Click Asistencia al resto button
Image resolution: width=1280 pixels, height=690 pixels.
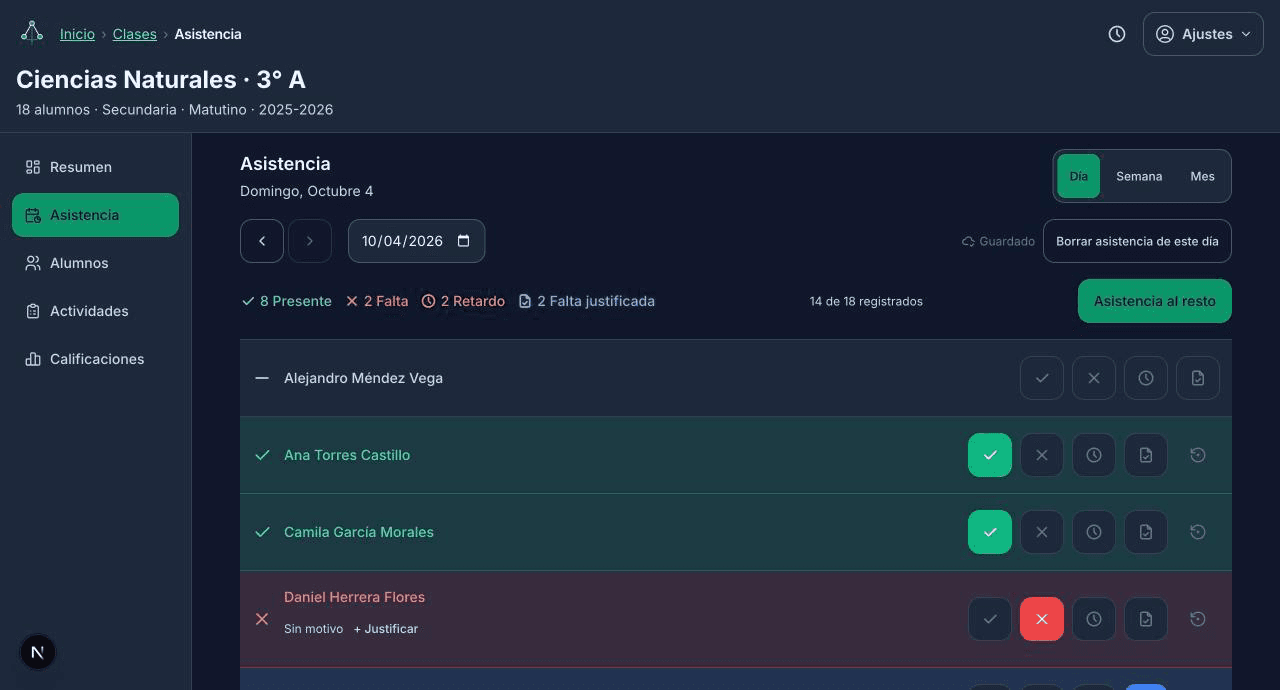pyautogui.click(x=1155, y=301)
